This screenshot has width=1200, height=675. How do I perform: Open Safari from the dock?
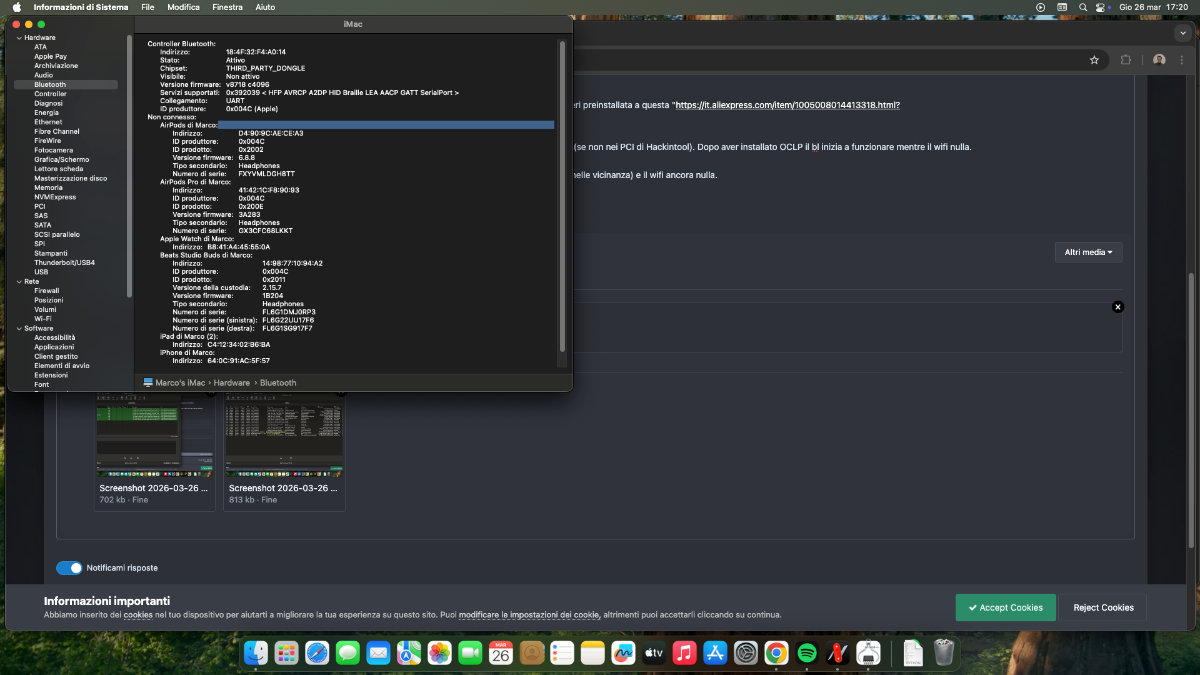point(317,654)
